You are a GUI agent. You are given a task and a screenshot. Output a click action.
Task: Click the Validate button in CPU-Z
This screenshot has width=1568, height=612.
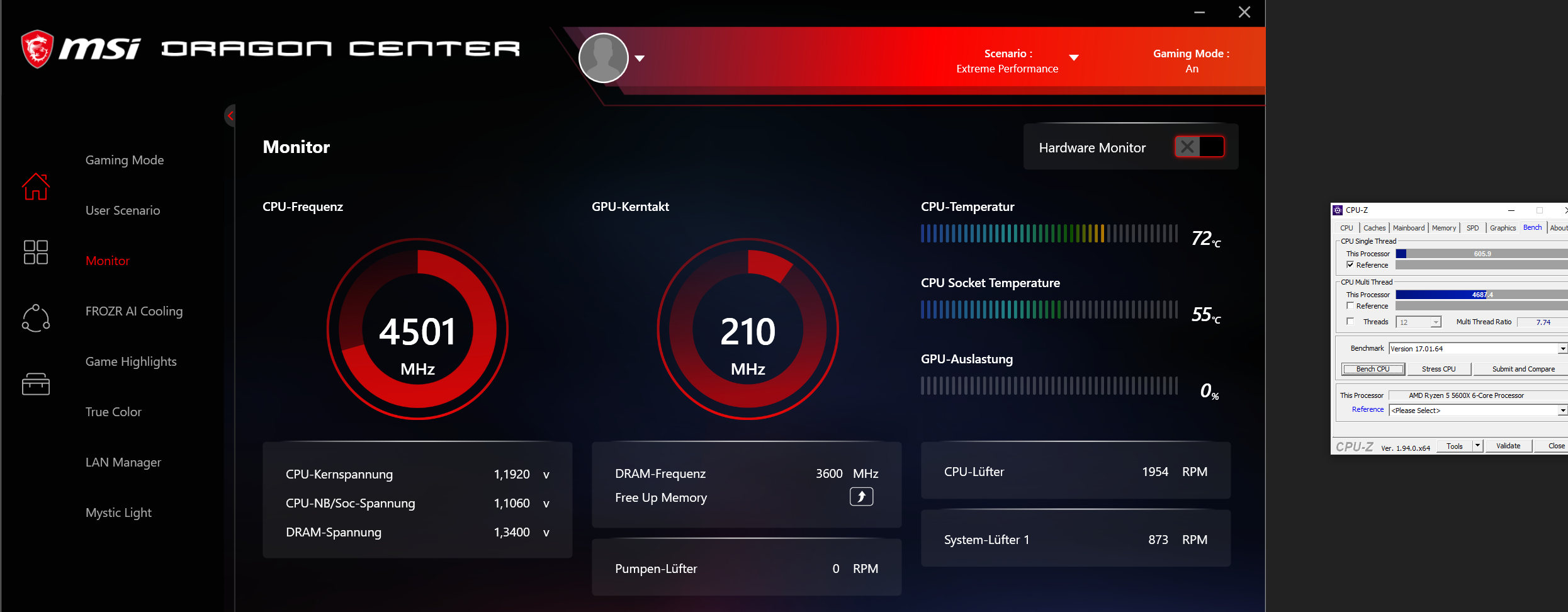(x=1508, y=446)
